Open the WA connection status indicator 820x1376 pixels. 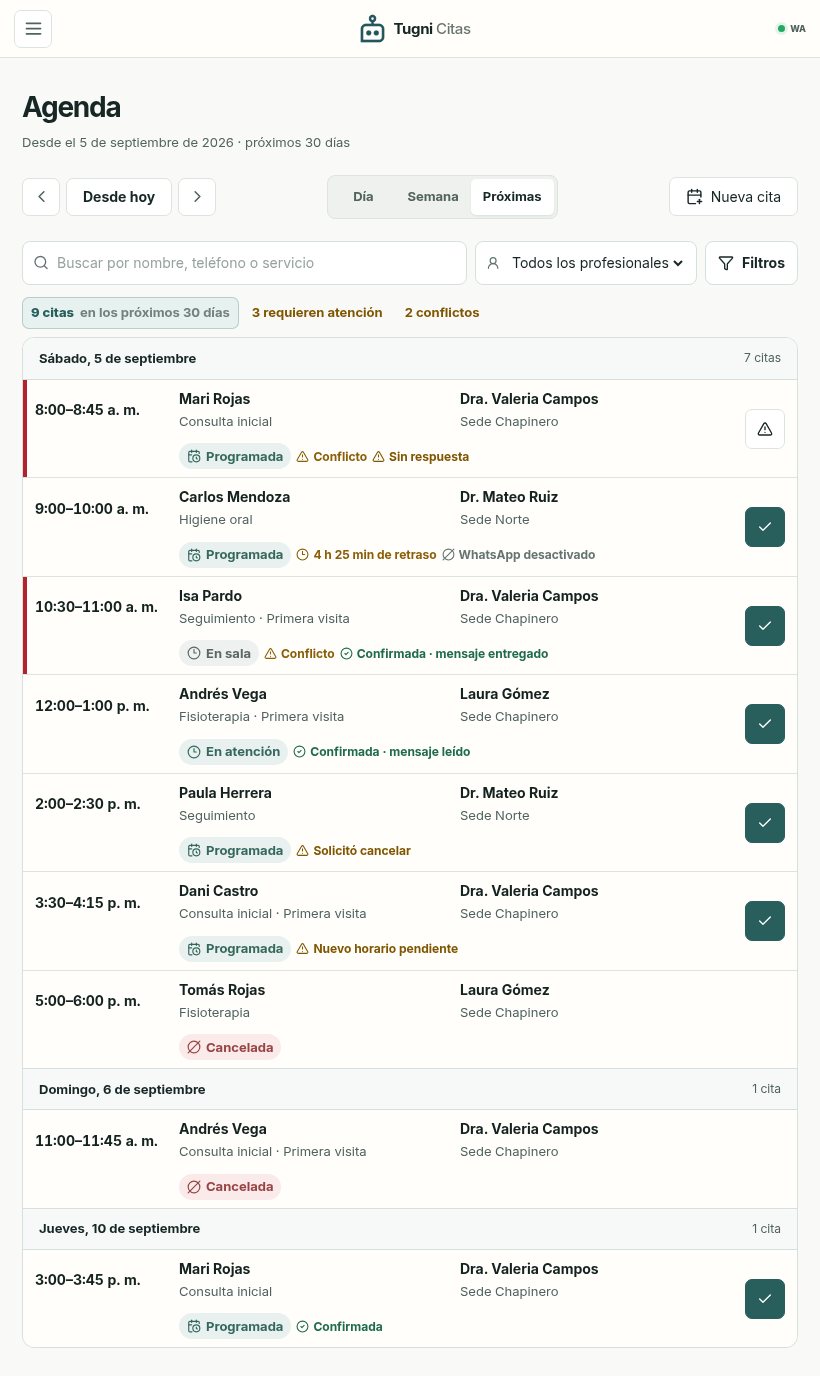(x=791, y=29)
